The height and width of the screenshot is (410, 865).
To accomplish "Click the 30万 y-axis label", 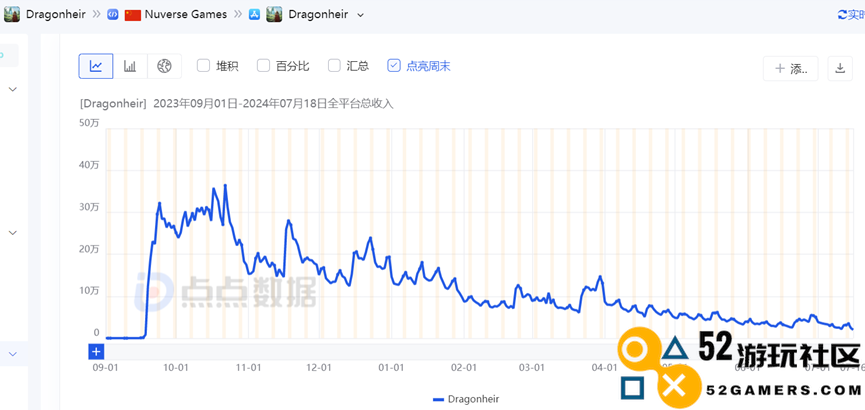I will pyautogui.click(x=89, y=208).
